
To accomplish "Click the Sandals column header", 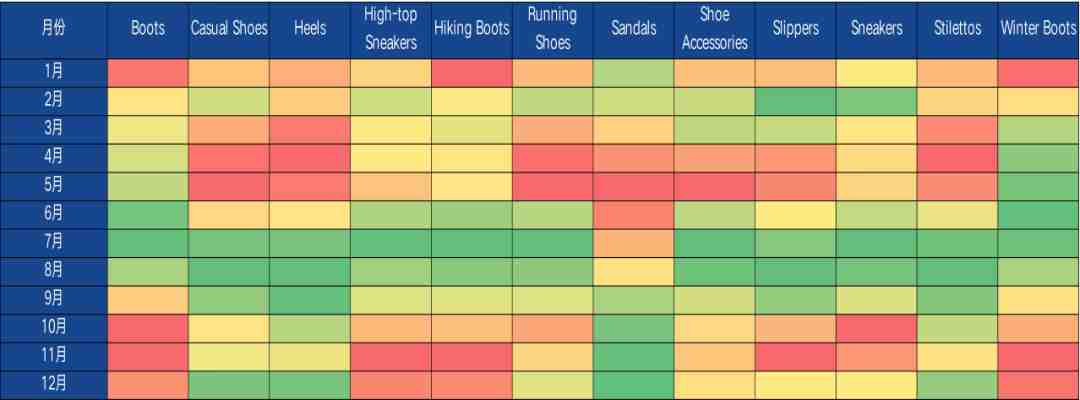I will coord(634,30).
